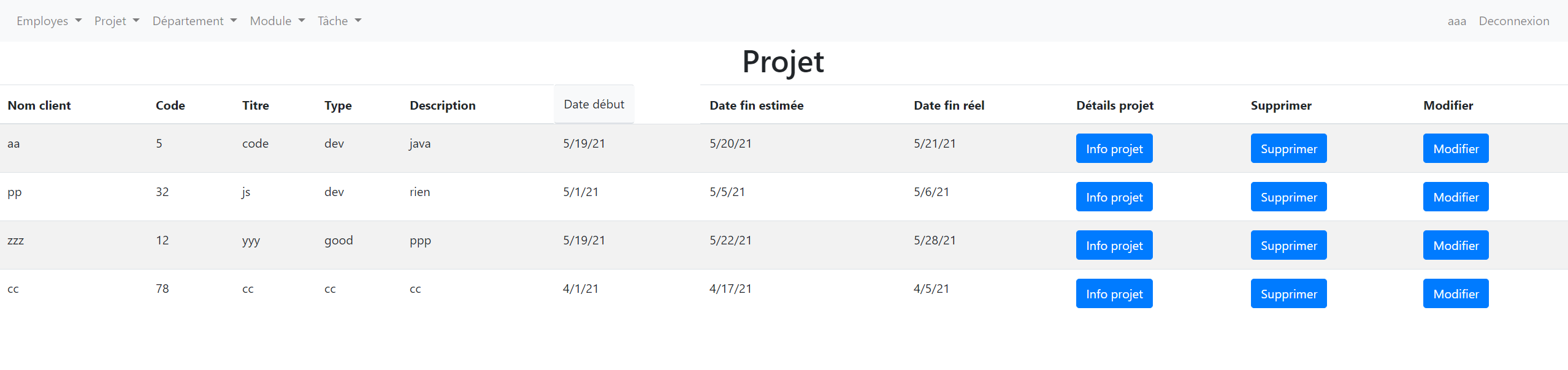Click the aaa user account link
This screenshot has width=1568, height=370.
[1456, 20]
